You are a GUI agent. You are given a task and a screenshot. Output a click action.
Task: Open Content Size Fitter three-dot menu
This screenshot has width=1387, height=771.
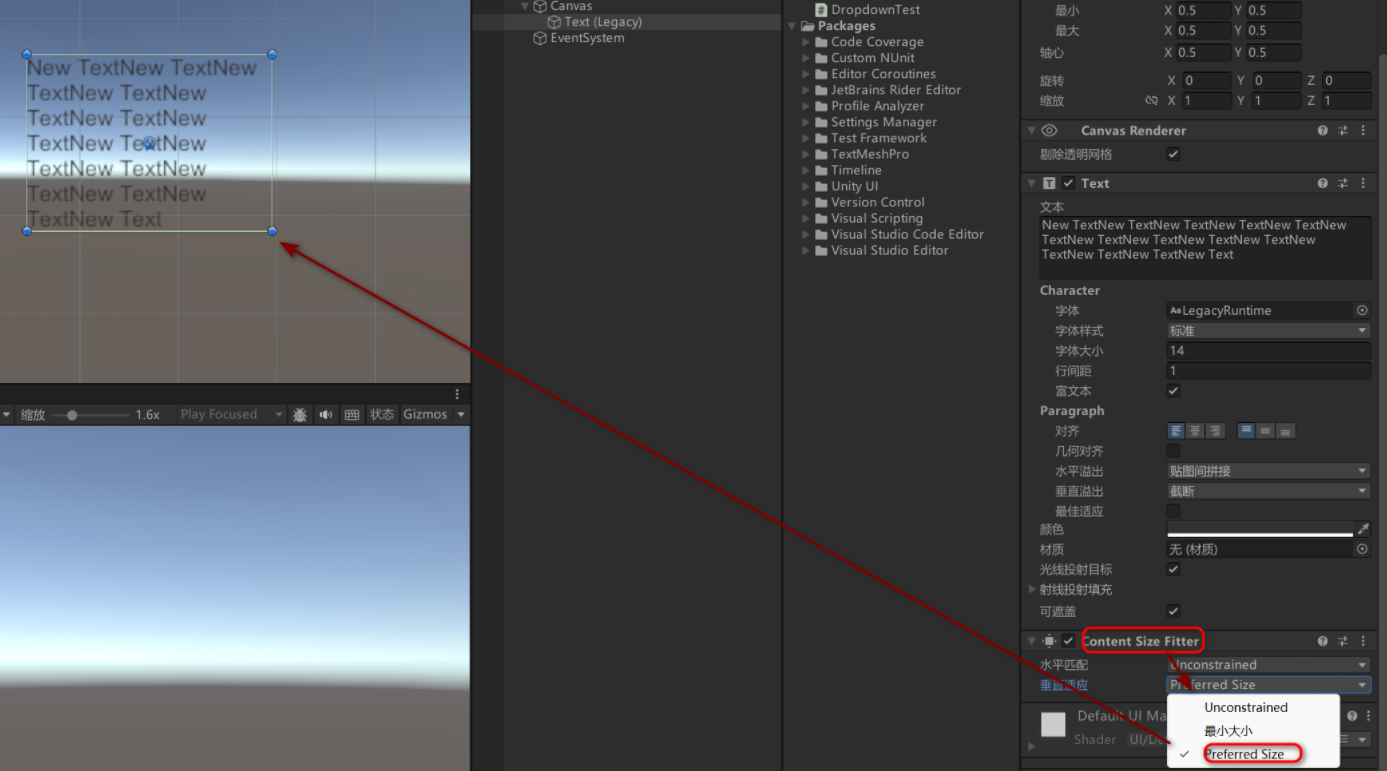tap(1362, 641)
